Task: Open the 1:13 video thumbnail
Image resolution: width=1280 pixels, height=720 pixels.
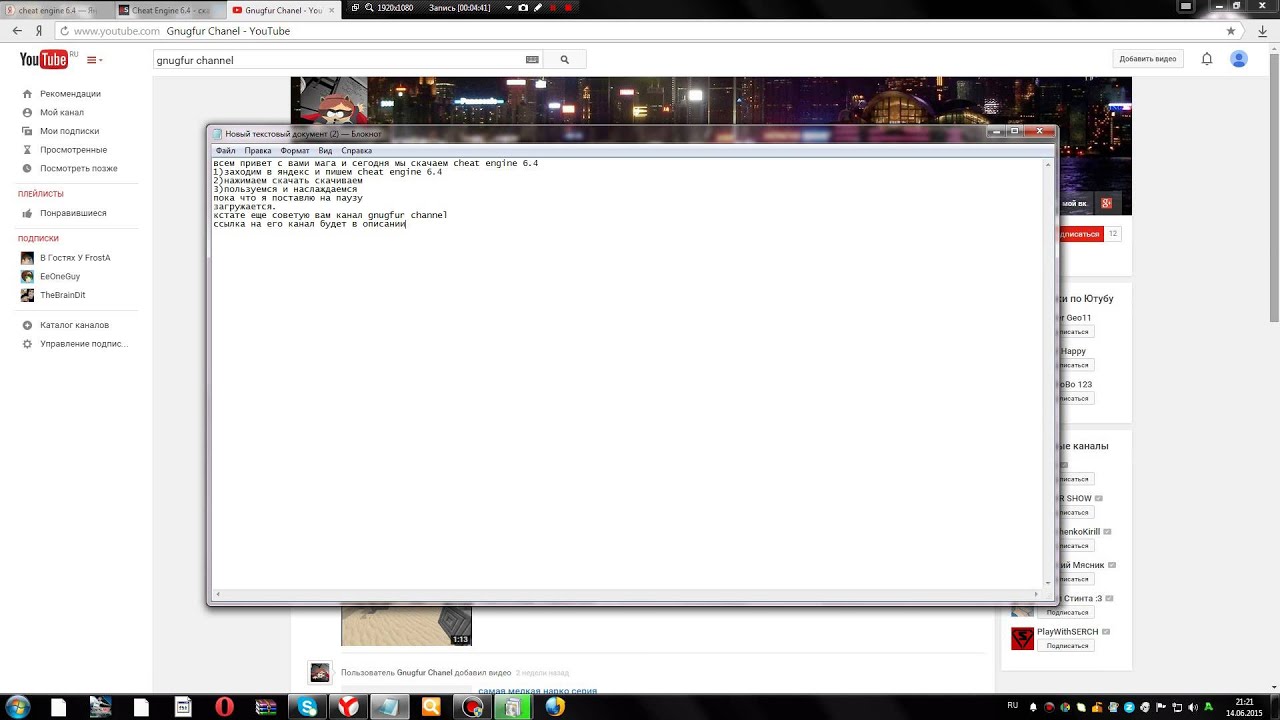Action: (x=406, y=625)
